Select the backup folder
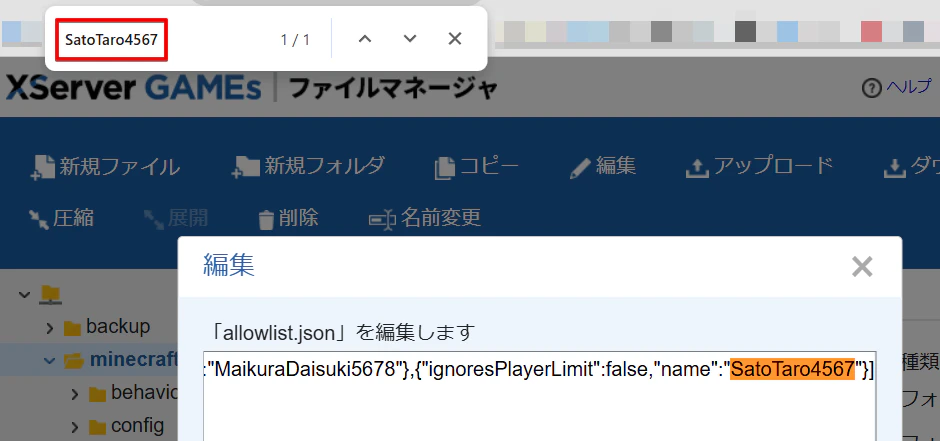 click(107, 327)
